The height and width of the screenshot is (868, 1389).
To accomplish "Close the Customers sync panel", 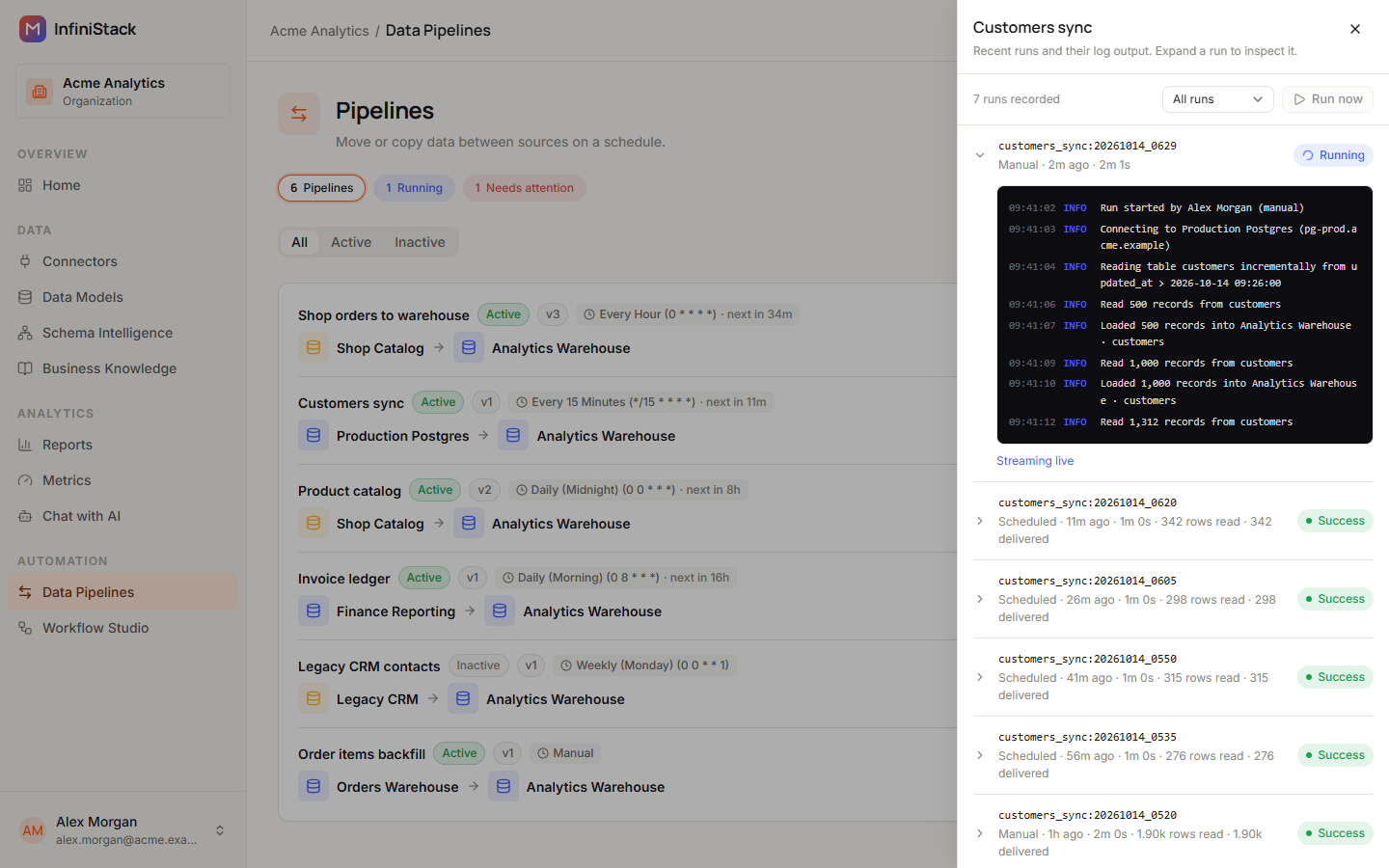I will (x=1355, y=29).
